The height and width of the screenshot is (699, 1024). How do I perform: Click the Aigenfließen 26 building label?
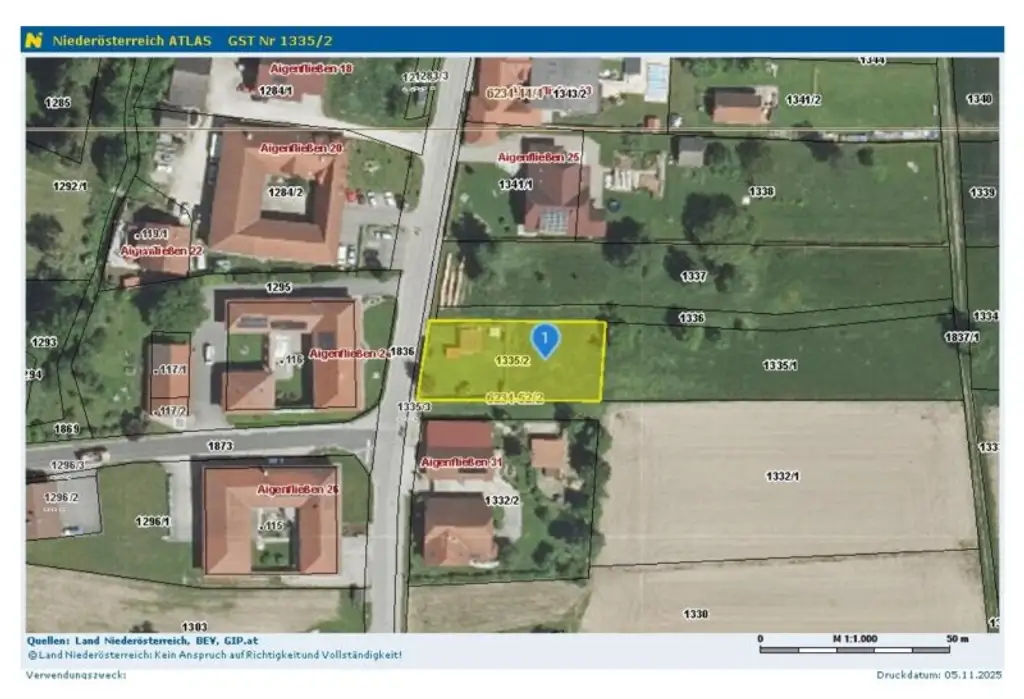[298, 489]
